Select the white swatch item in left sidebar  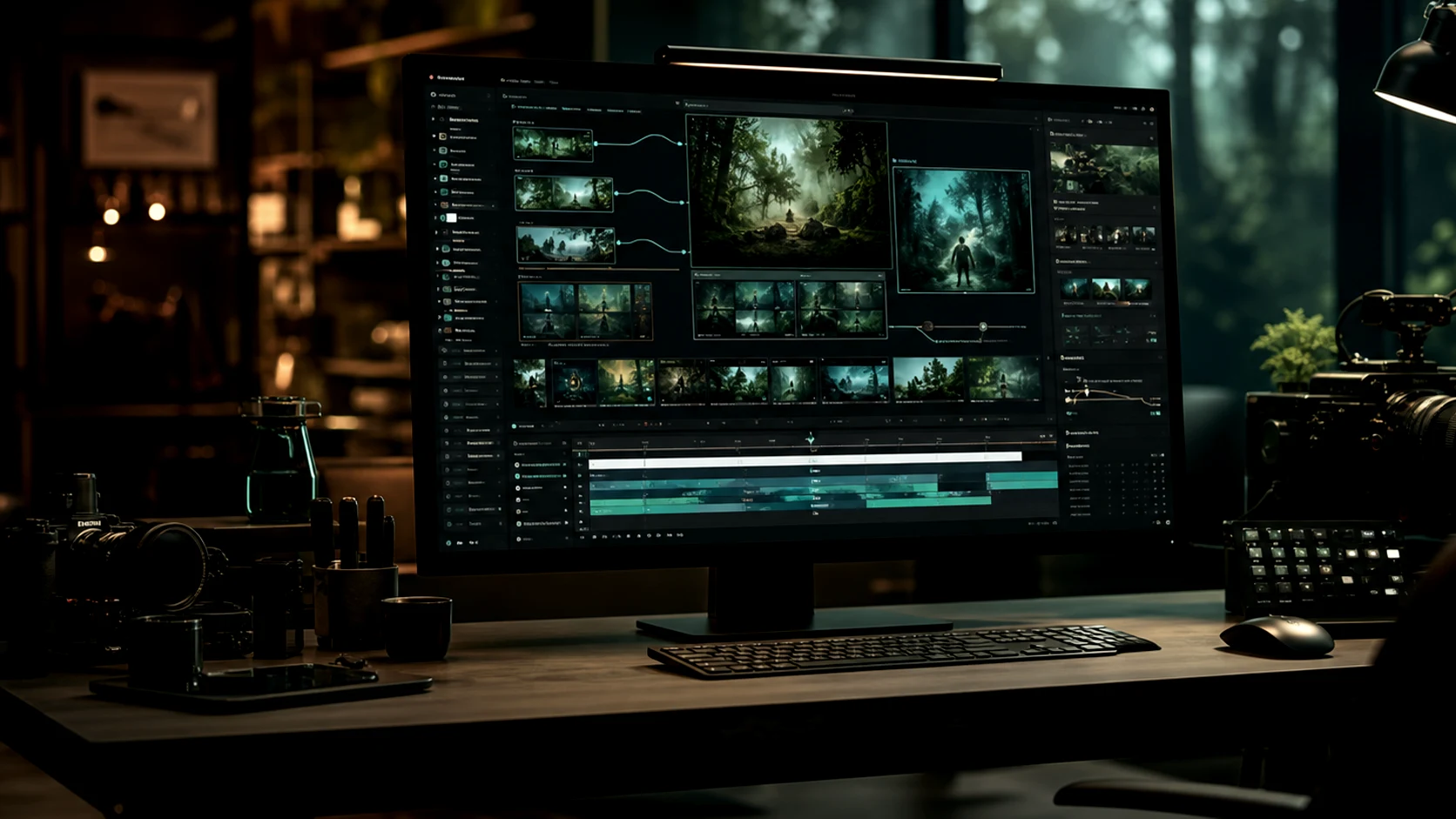click(451, 218)
